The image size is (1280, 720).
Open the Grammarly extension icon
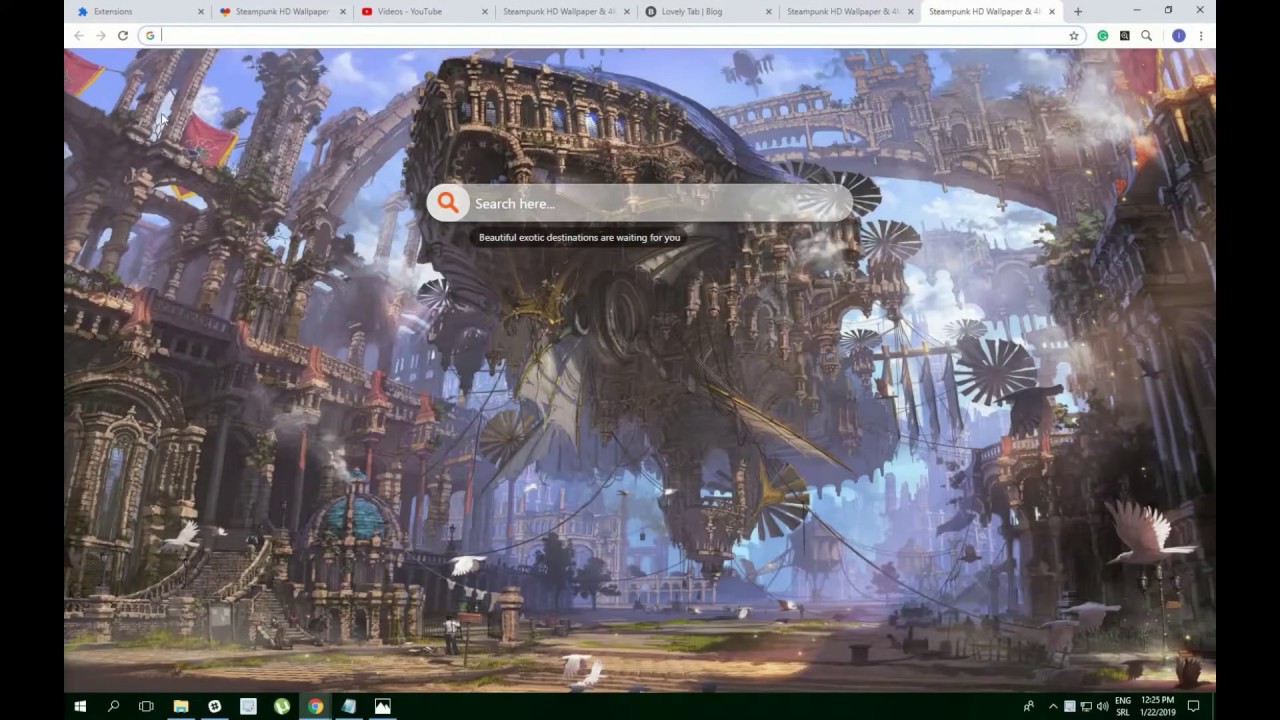click(x=1103, y=35)
